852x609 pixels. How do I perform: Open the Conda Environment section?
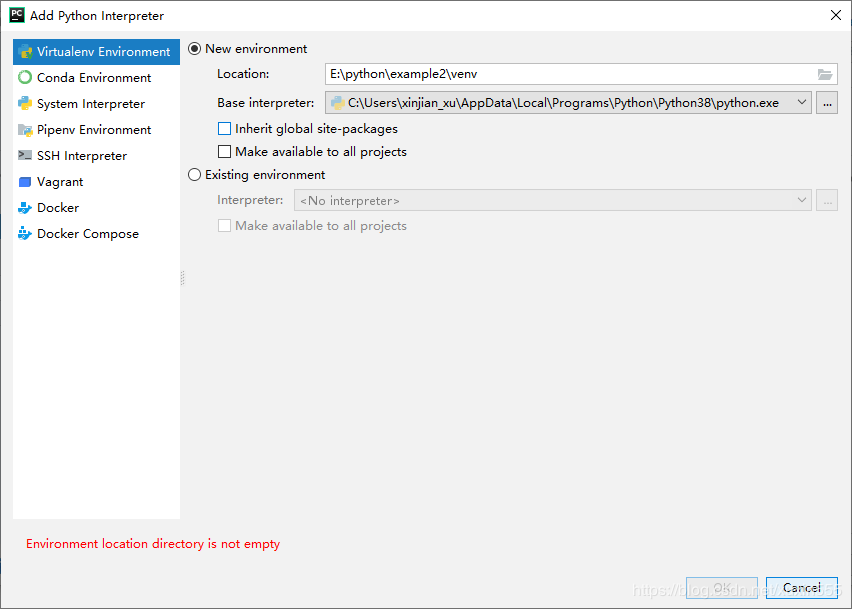(94, 78)
